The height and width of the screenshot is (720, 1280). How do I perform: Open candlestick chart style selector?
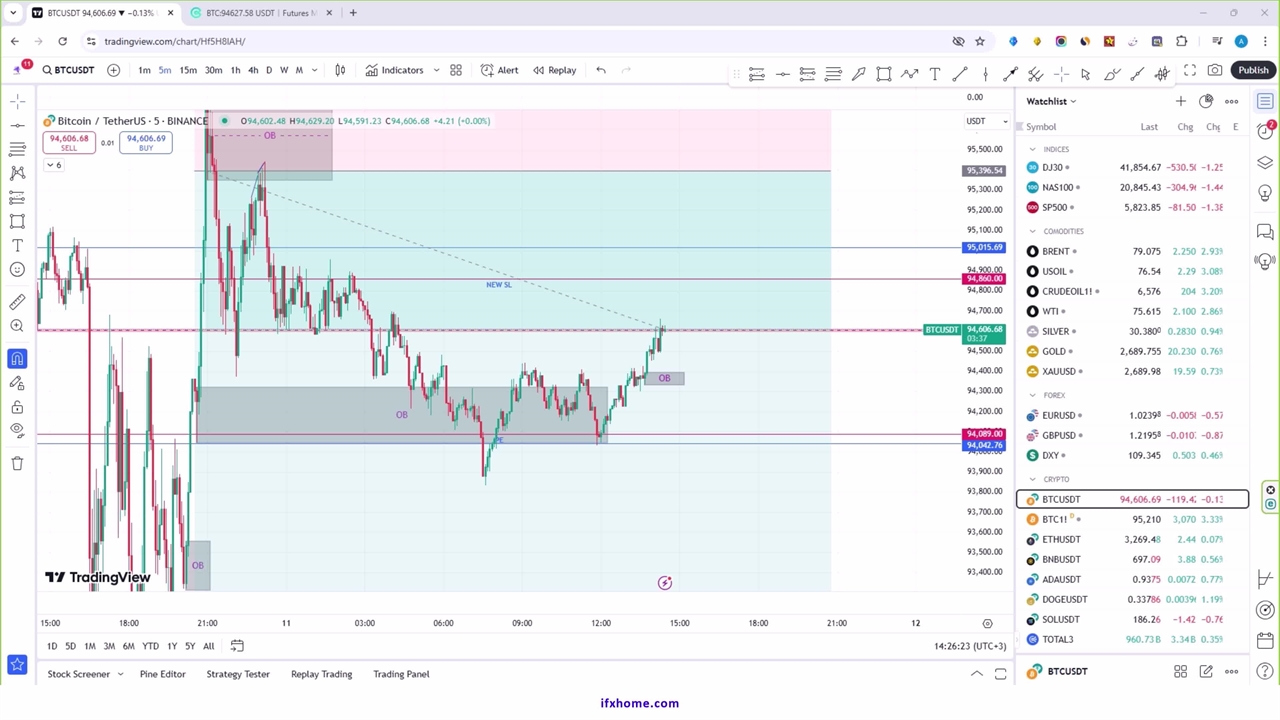pyautogui.click(x=340, y=70)
